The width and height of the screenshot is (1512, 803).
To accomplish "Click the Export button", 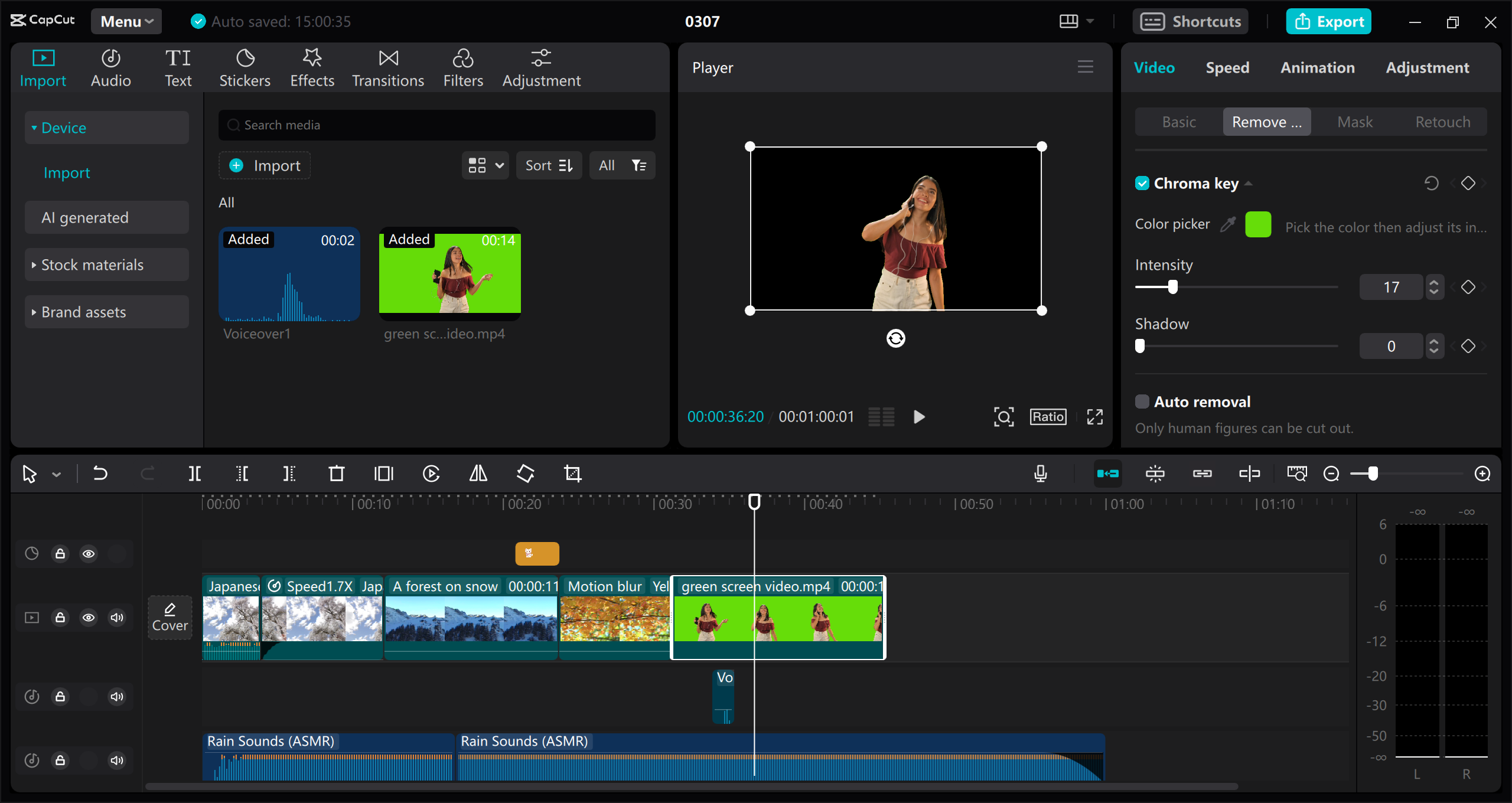I will 1328,21.
